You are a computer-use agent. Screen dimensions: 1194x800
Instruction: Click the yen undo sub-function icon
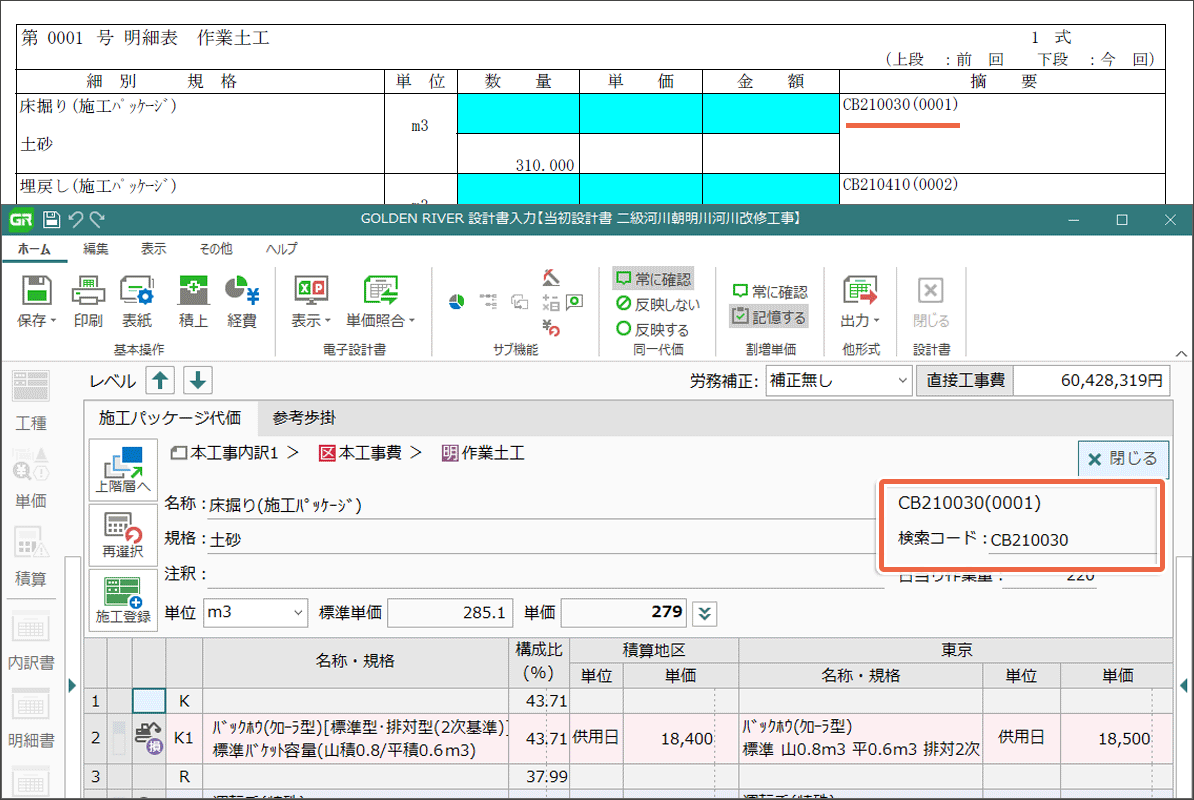[551, 328]
